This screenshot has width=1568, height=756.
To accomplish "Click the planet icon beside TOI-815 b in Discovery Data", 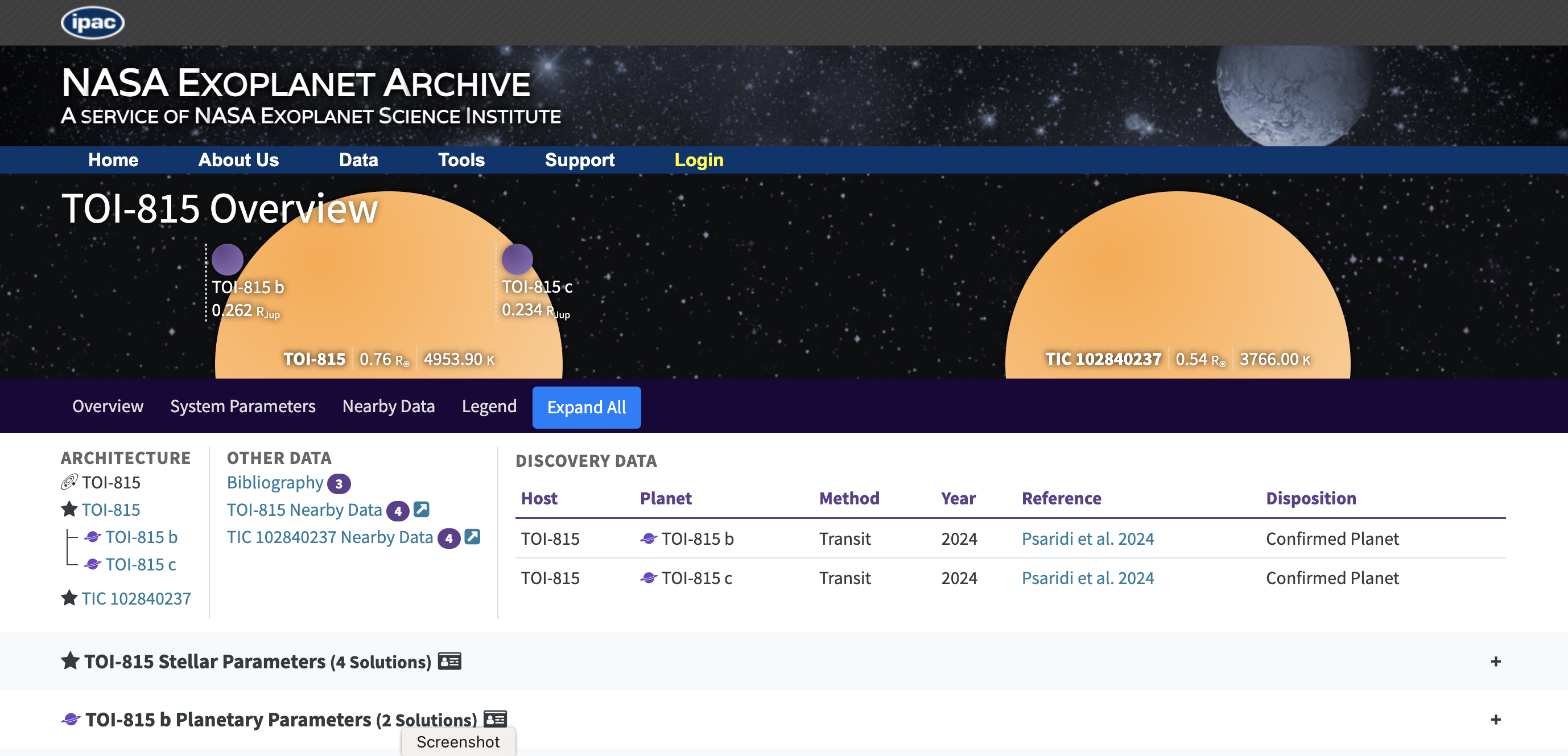I will [x=648, y=539].
